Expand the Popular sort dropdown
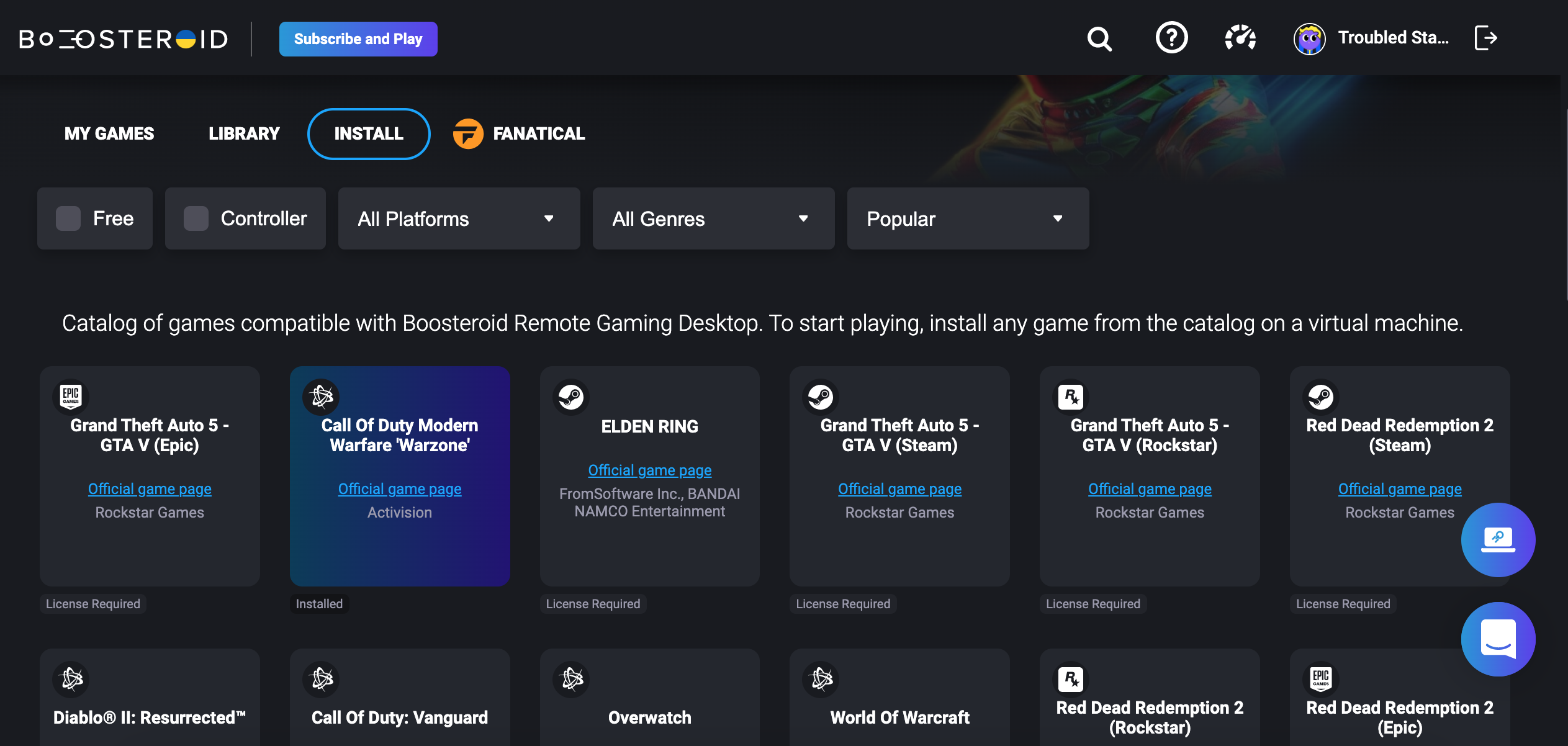This screenshot has width=1568, height=746. (968, 218)
